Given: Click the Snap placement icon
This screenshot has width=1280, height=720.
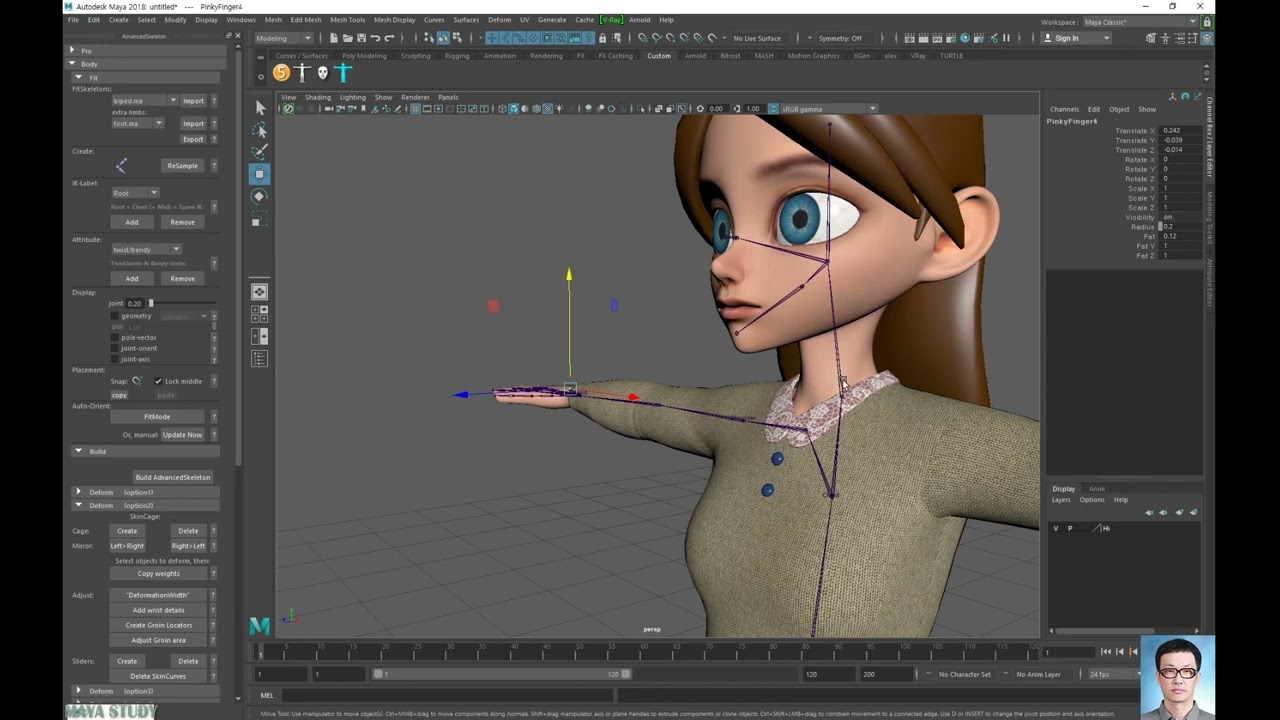Looking at the screenshot, I should tap(137, 381).
